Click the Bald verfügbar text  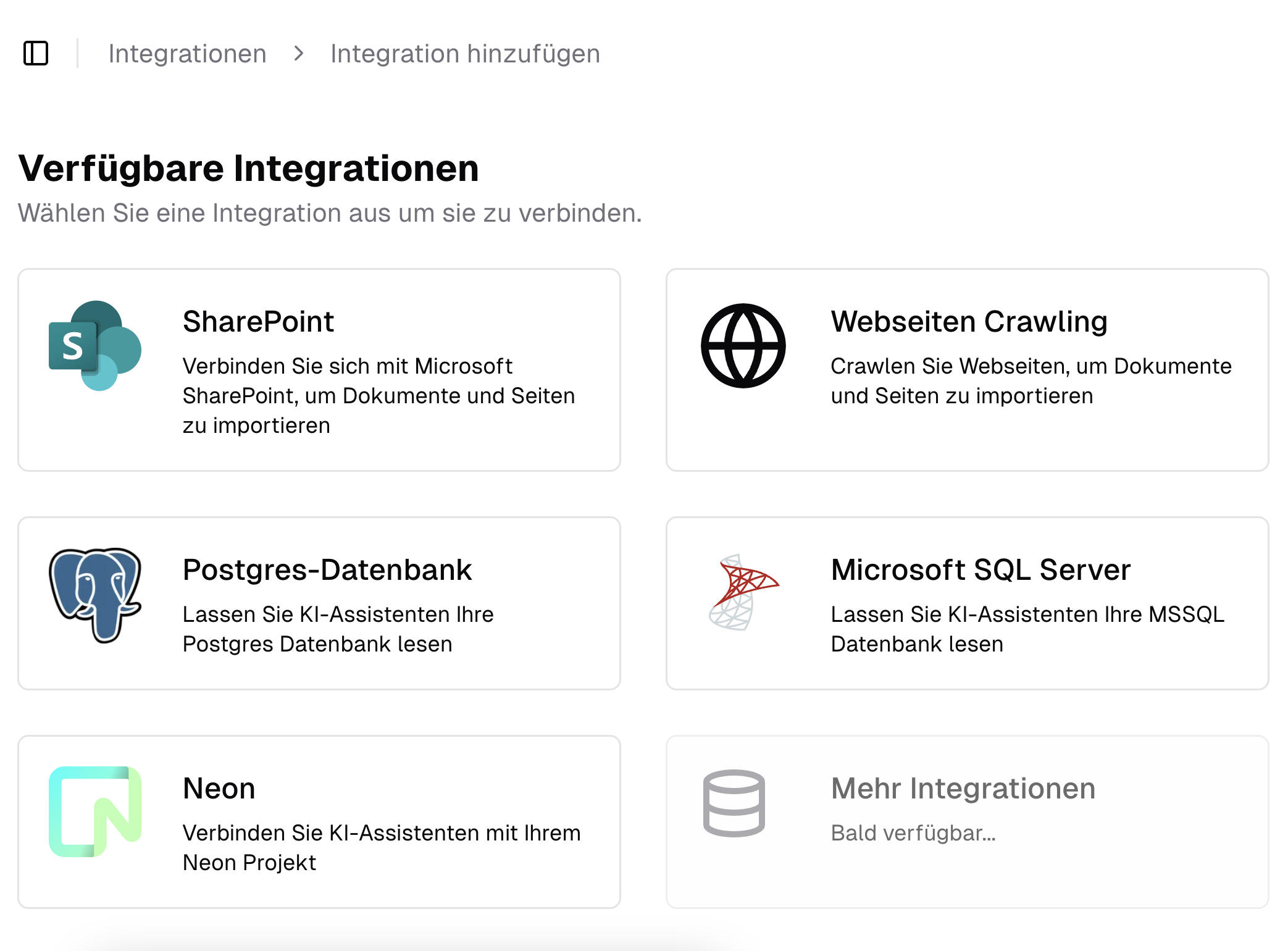coord(914,833)
